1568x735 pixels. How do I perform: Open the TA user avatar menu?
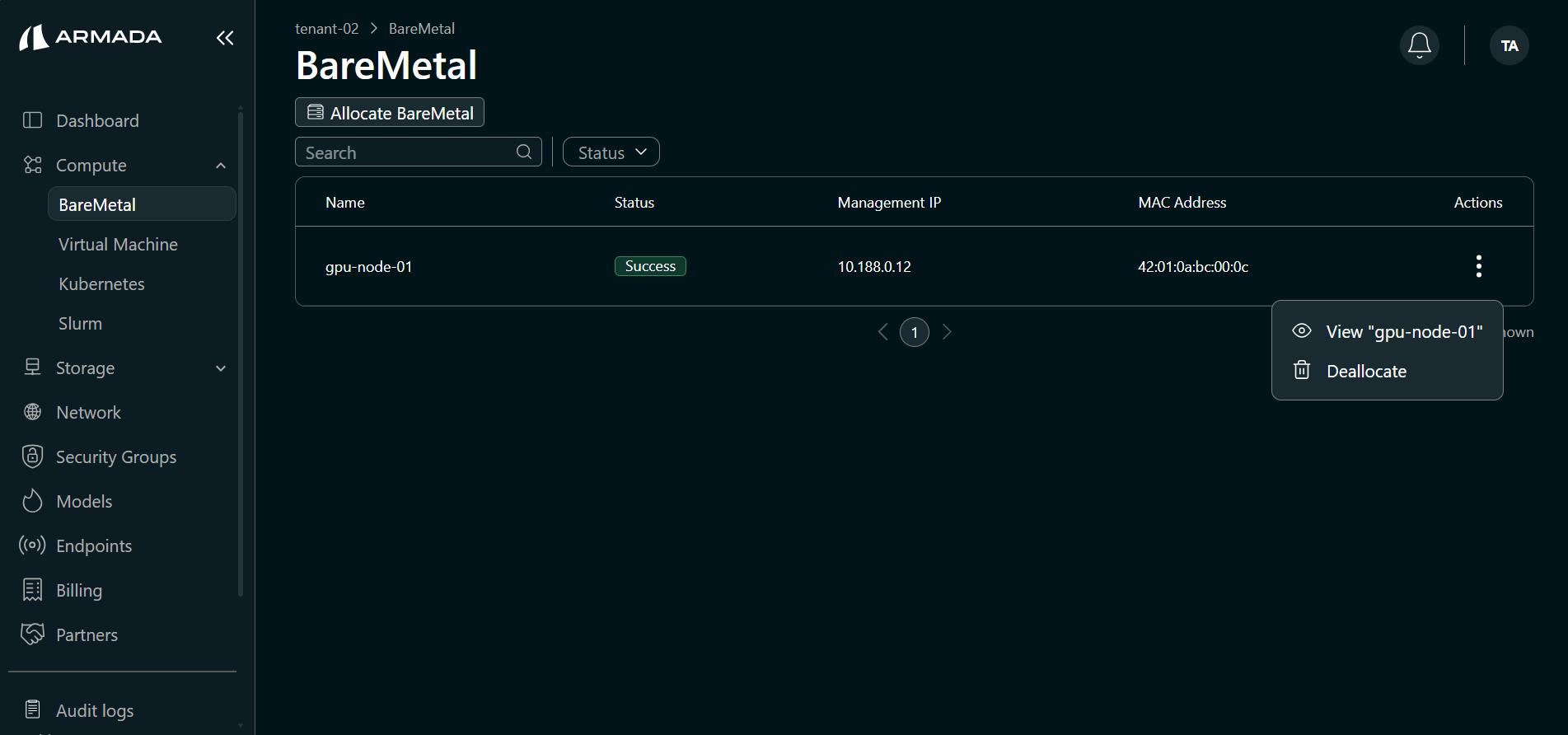[x=1509, y=45]
